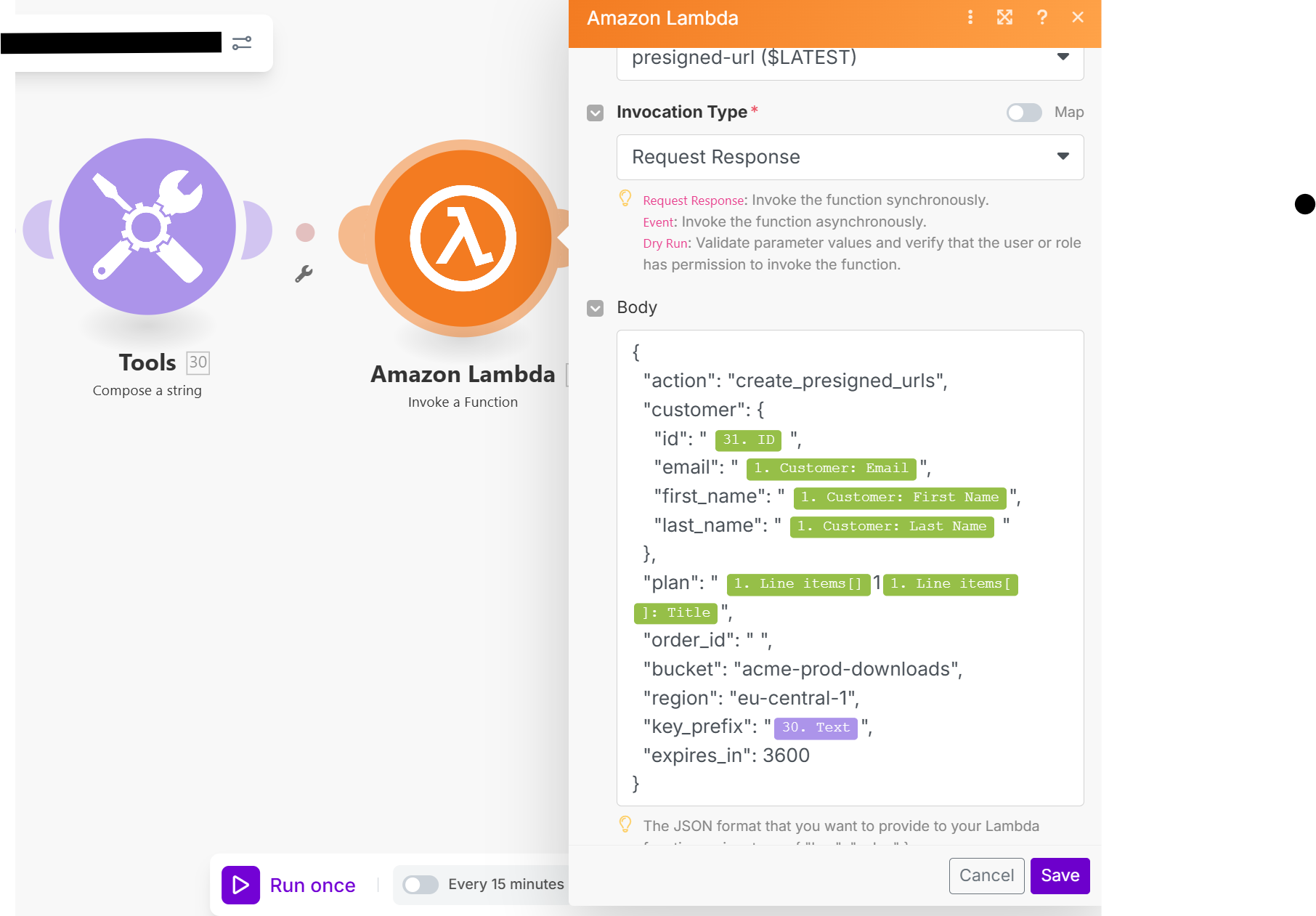
Task: Collapse the Body section
Action: click(596, 308)
